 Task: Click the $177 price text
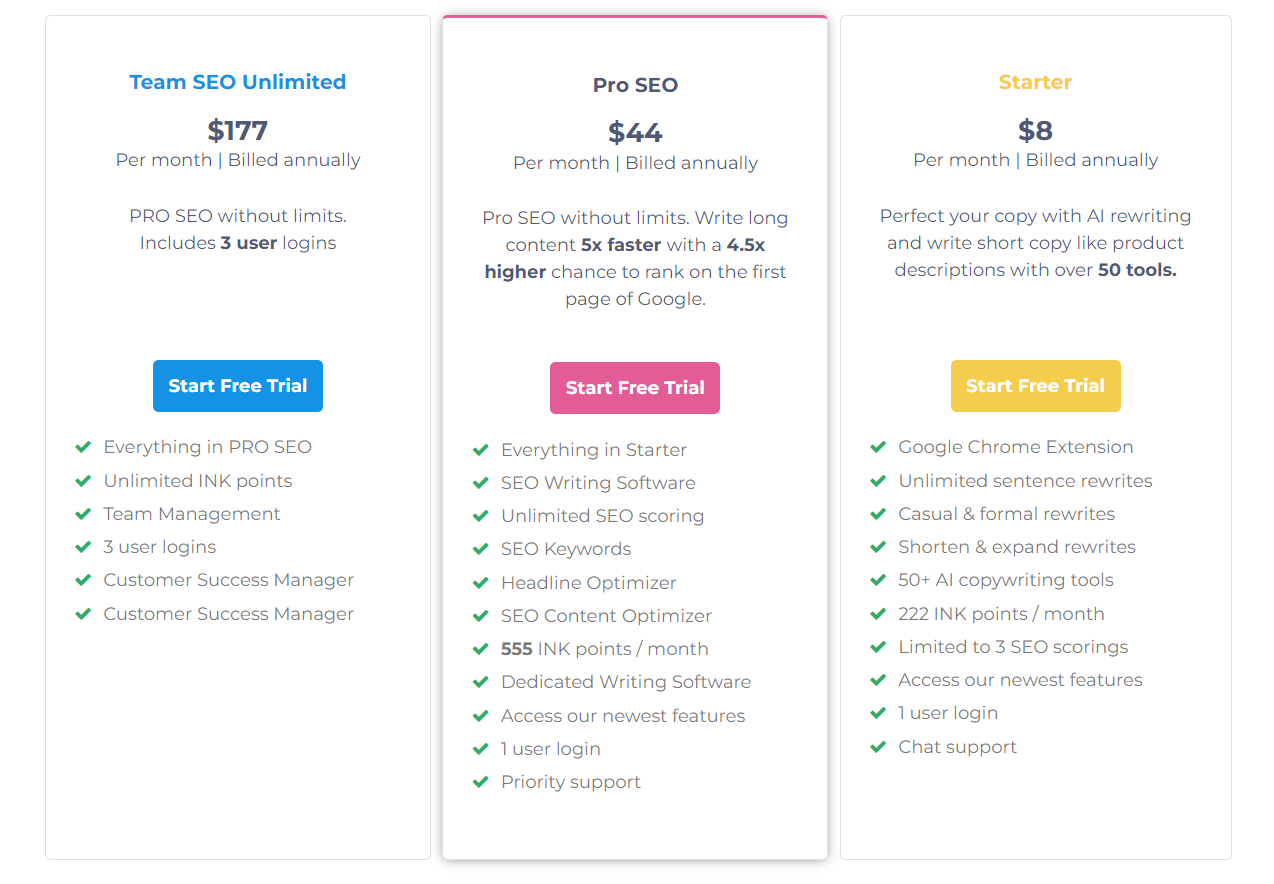(238, 130)
